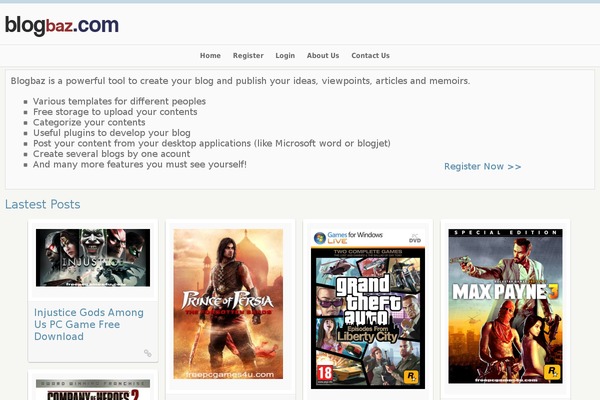
Task: Select About Us in the navigation bar
Action: pyautogui.click(x=323, y=56)
